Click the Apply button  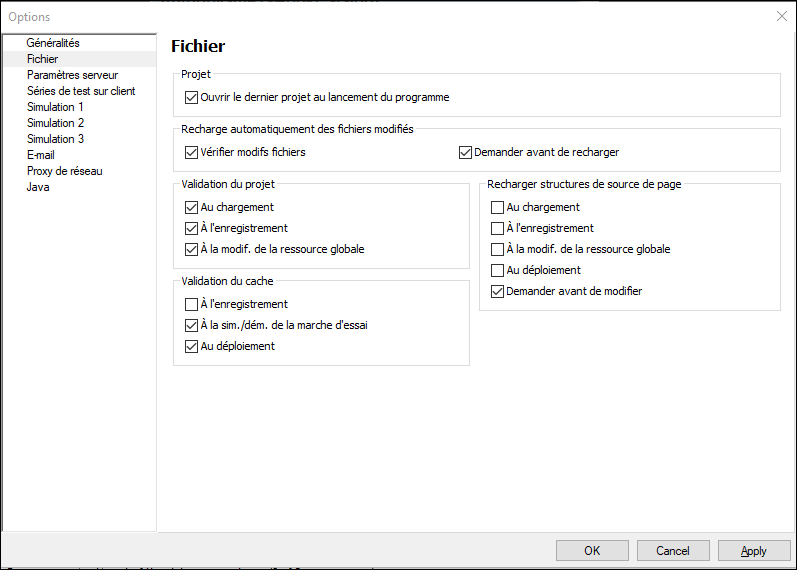pos(754,551)
